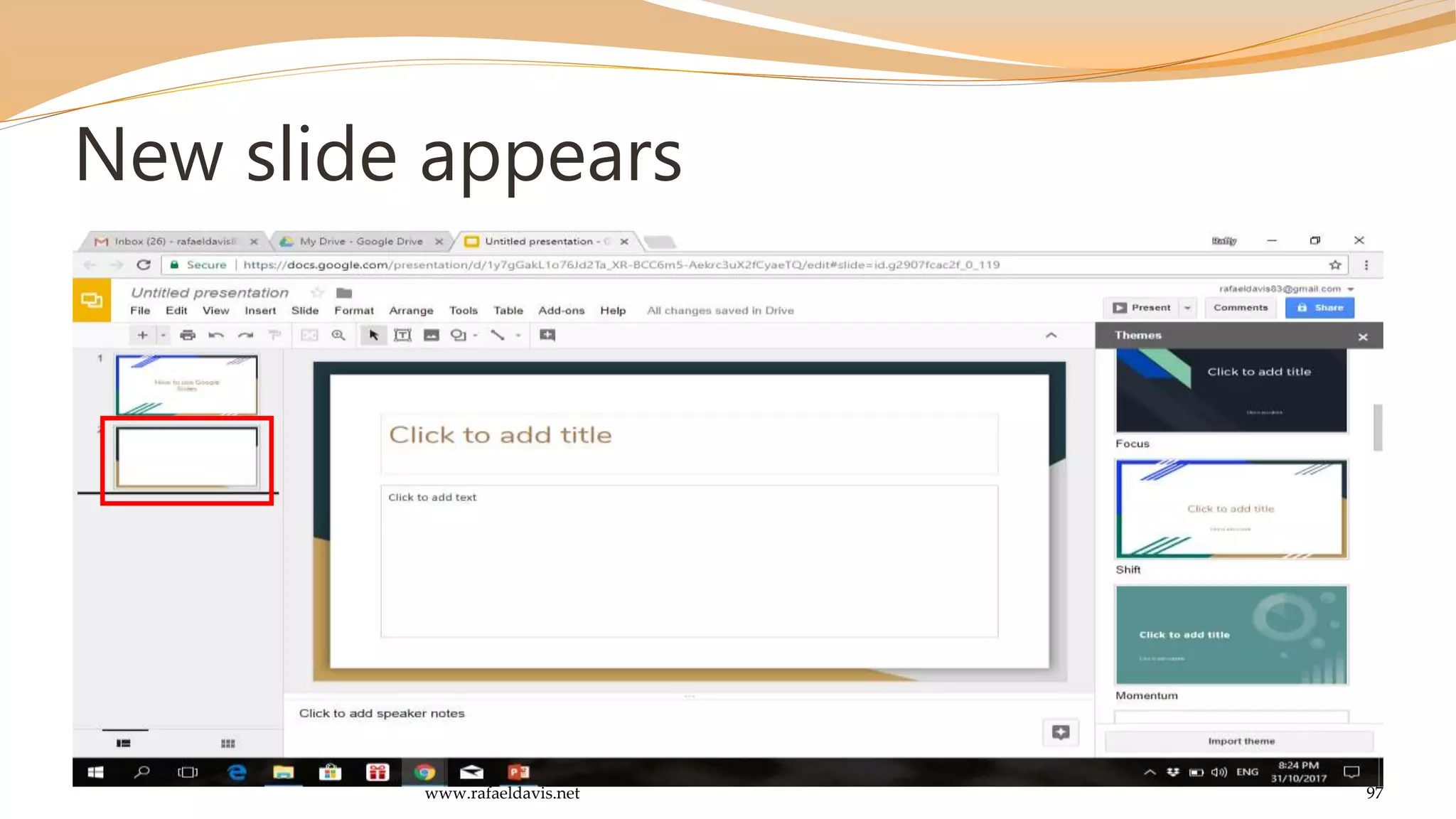Click the Google Slides home logo

click(x=92, y=300)
